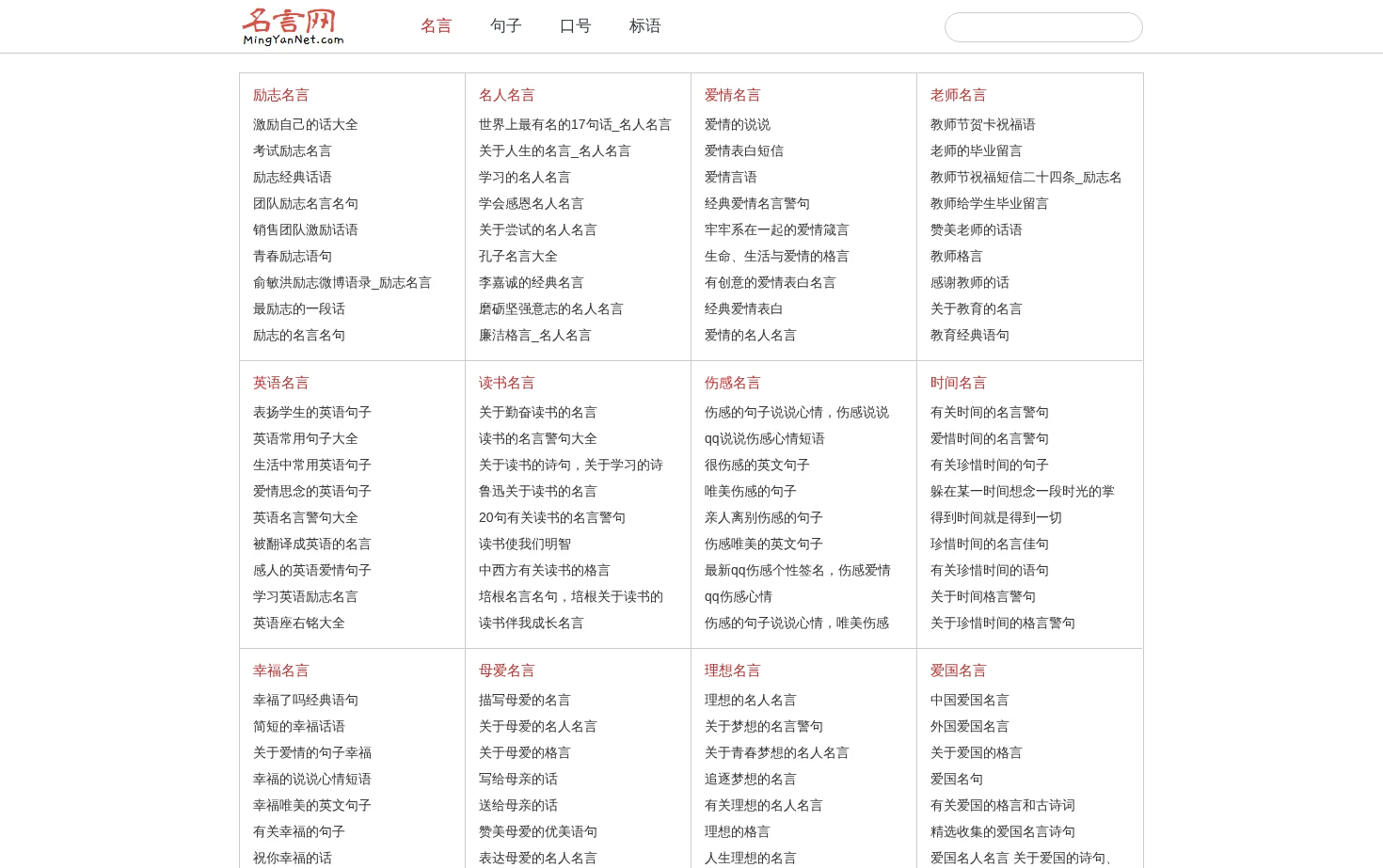Open the article 爱情表白短信
The height and width of the screenshot is (868, 1383).
click(x=744, y=150)
